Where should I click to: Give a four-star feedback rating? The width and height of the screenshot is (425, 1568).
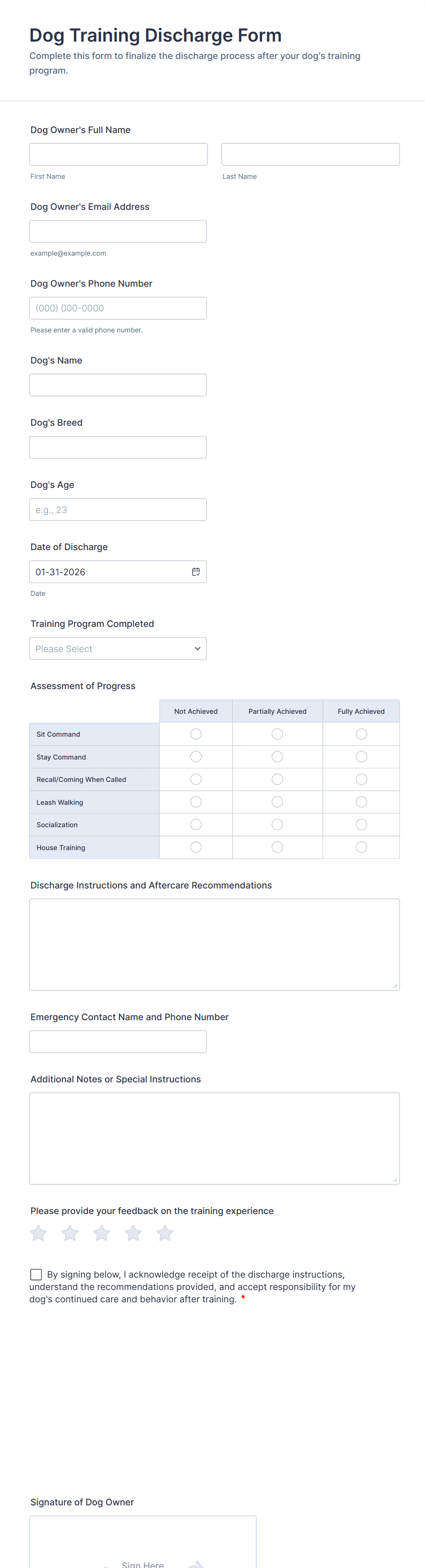(133, 1233)
